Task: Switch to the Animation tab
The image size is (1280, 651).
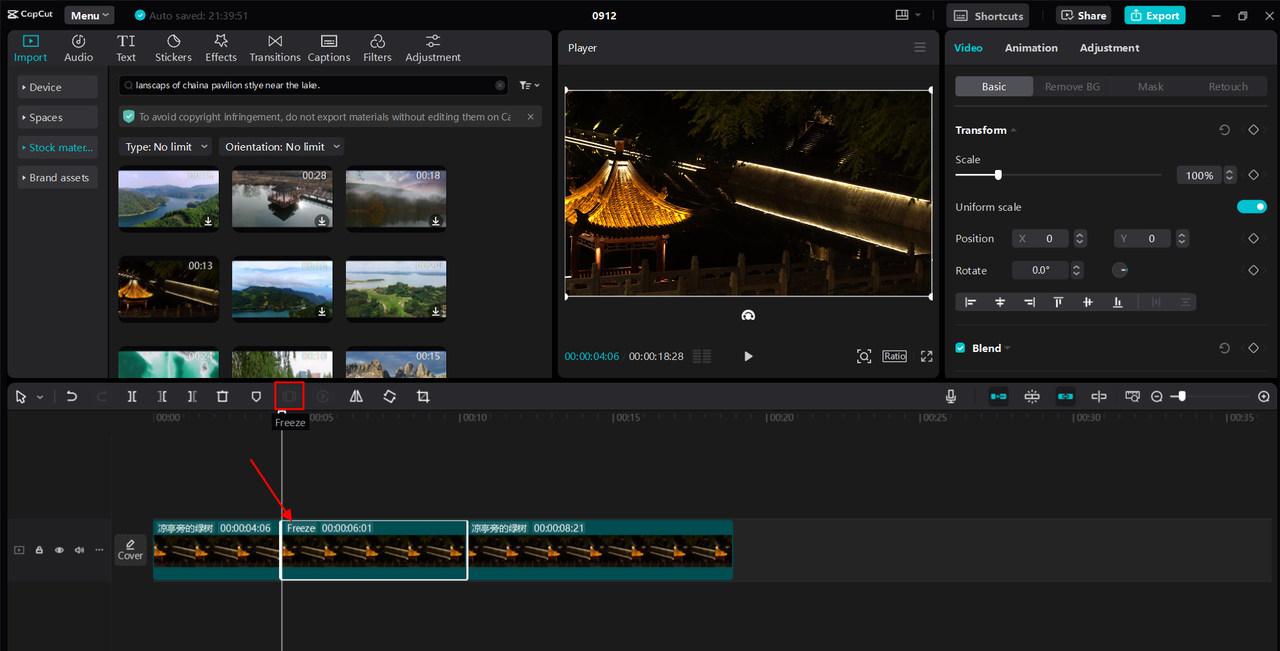Action: point(1031,48)
